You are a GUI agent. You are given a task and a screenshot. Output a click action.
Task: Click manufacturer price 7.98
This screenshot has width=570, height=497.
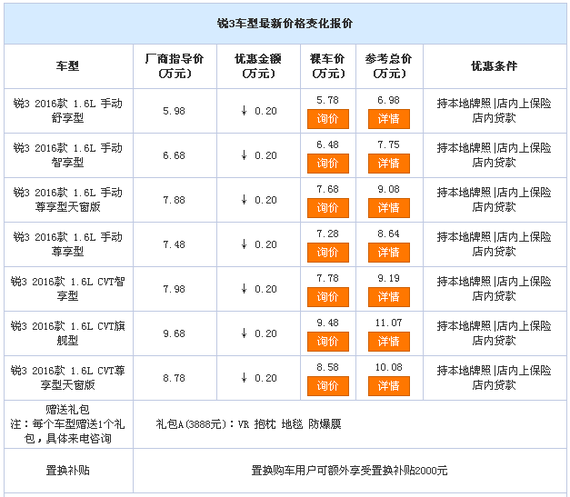point(174,289)
